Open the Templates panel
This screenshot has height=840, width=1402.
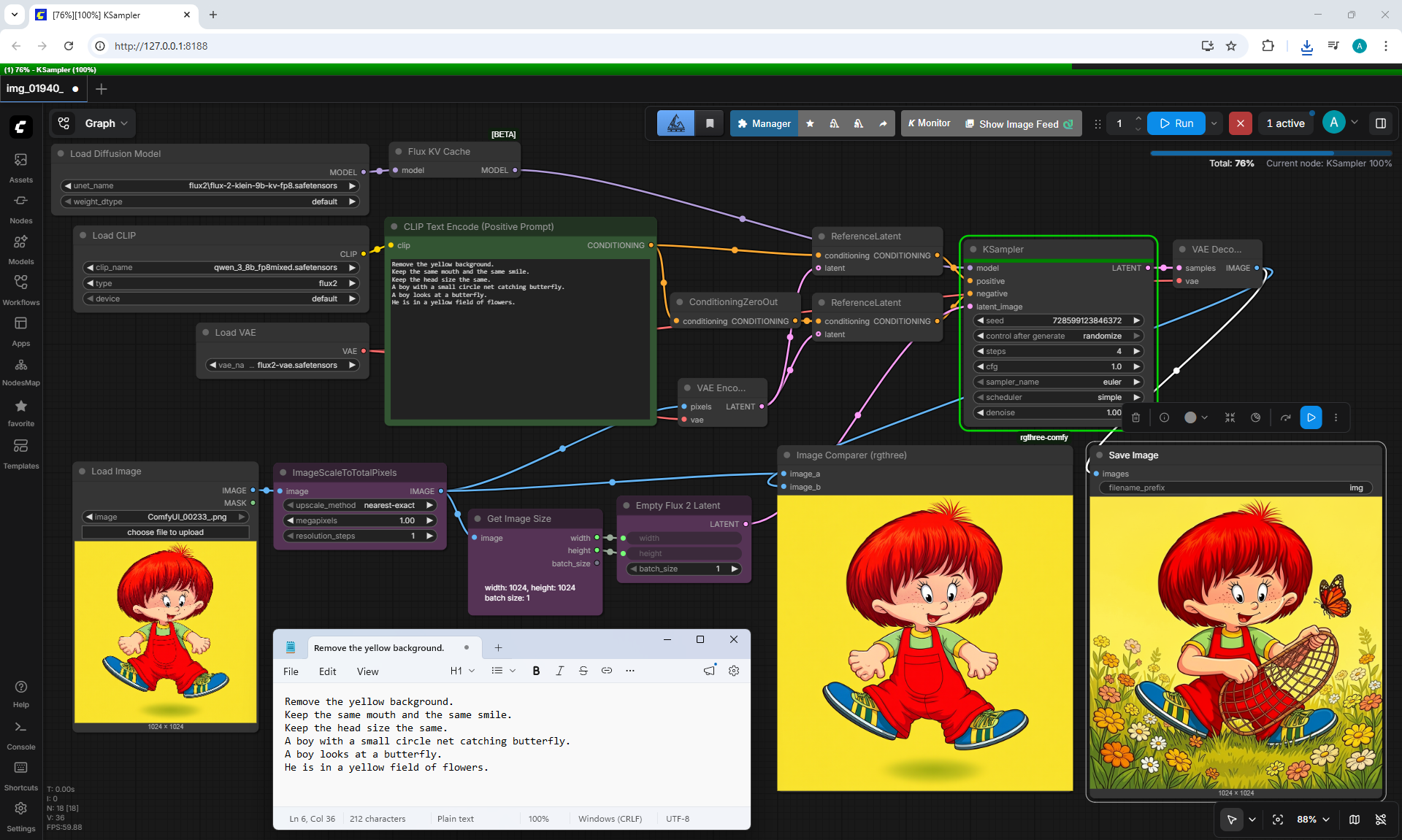click(x=20, y=454)
